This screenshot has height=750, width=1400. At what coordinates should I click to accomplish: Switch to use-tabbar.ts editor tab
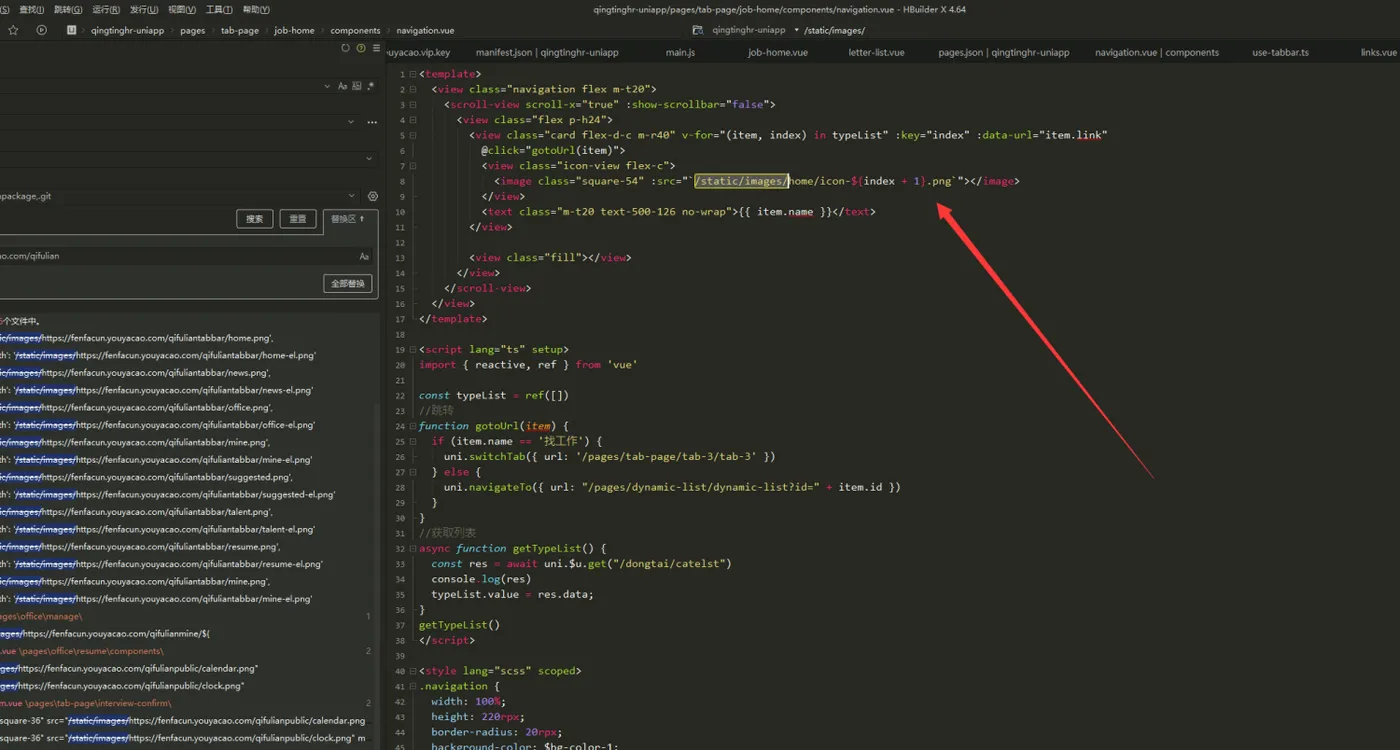(x=1280, y=52)
